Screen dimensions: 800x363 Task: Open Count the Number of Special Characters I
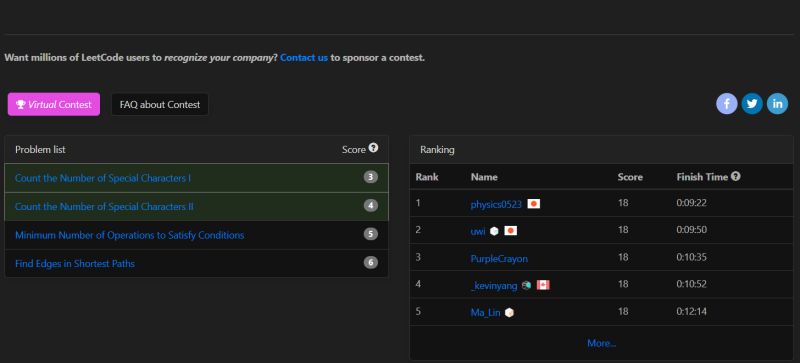(x=103, y=178)
